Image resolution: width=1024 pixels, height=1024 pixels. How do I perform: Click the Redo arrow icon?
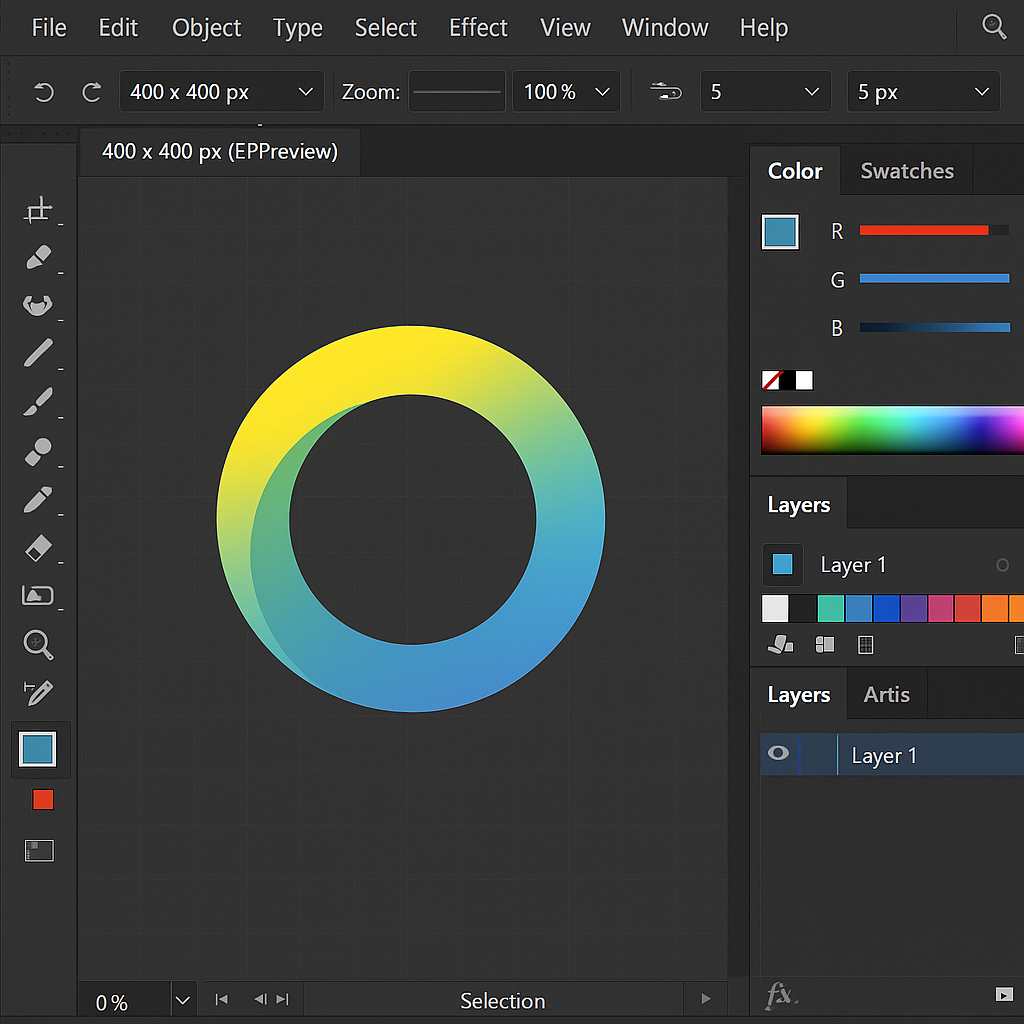click(x=91, y=93)
